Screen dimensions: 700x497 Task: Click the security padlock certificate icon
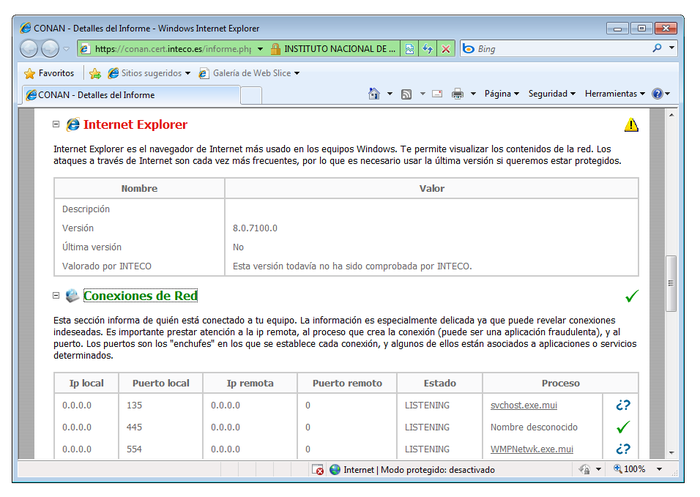[275, 49]
